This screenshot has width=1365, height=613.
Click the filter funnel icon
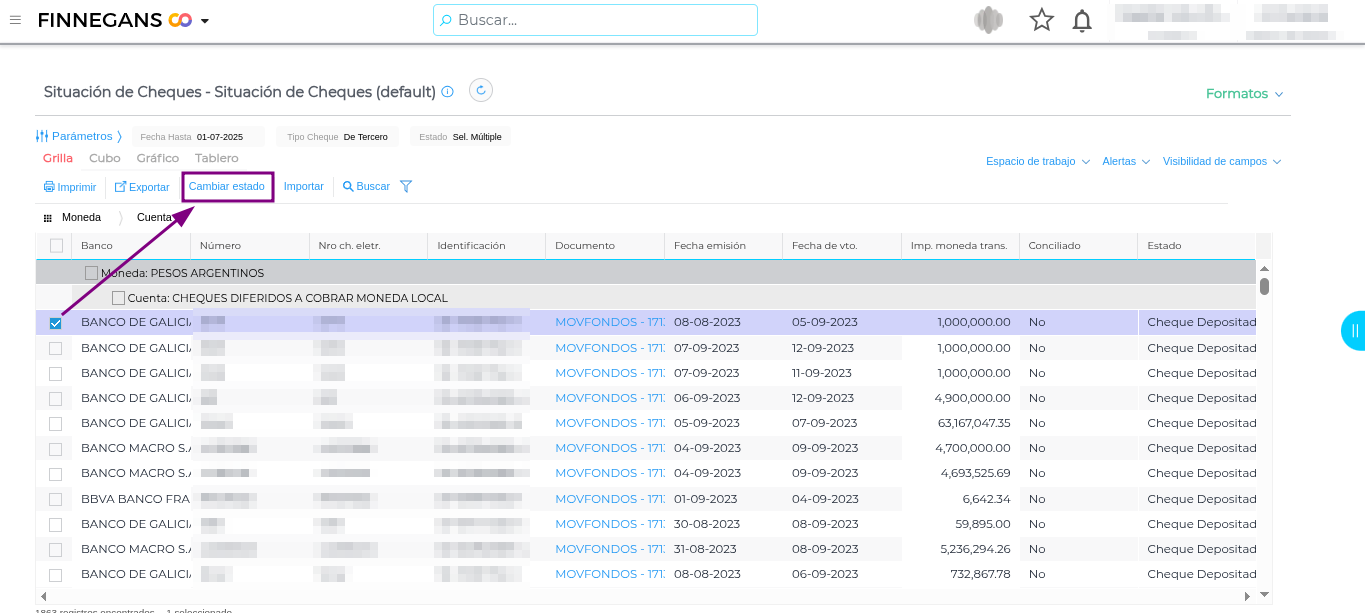[x=406, y=186]
